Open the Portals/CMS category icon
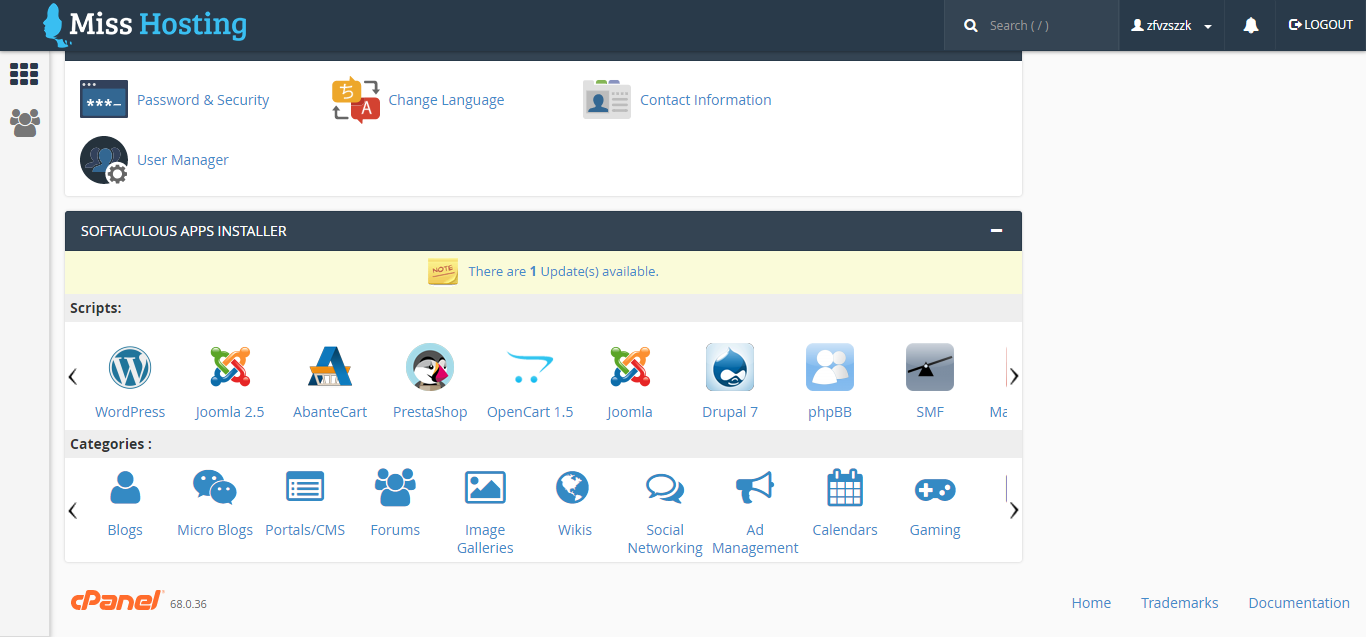The width and height of the screenshot is (1366, 637). pos(305,488)
